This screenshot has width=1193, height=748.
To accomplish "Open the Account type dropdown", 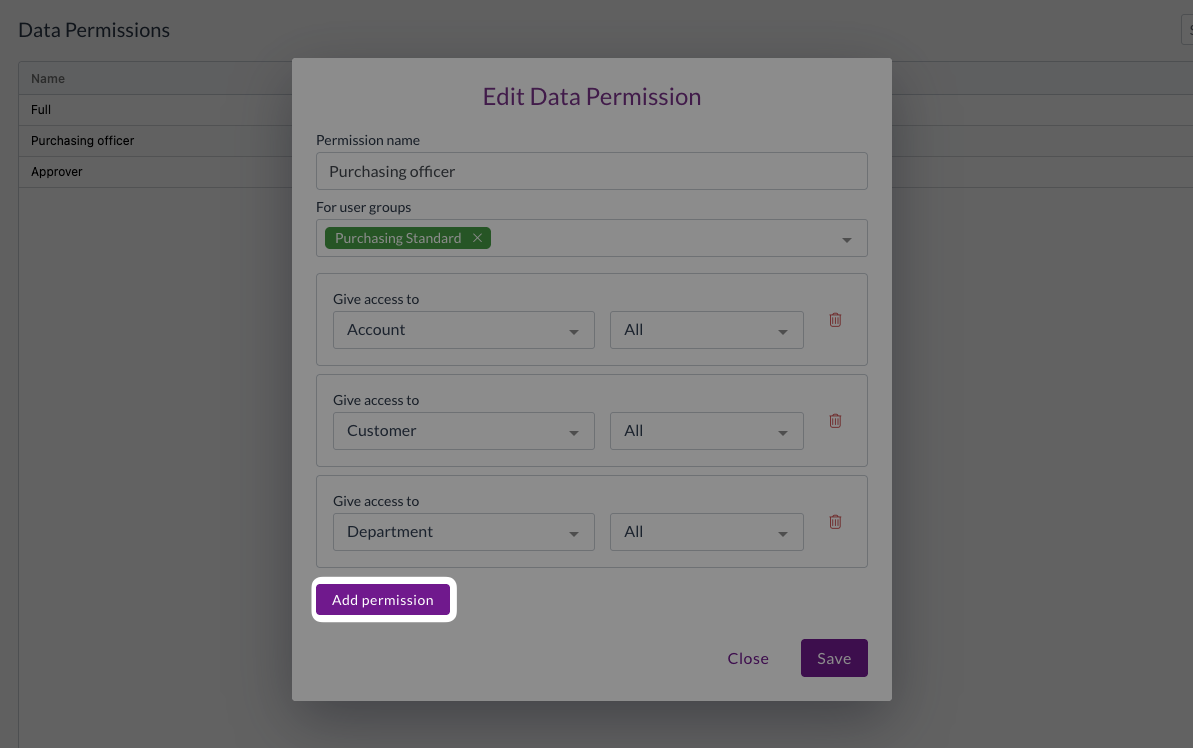I will pyautogui.click(x=463, y=330).
